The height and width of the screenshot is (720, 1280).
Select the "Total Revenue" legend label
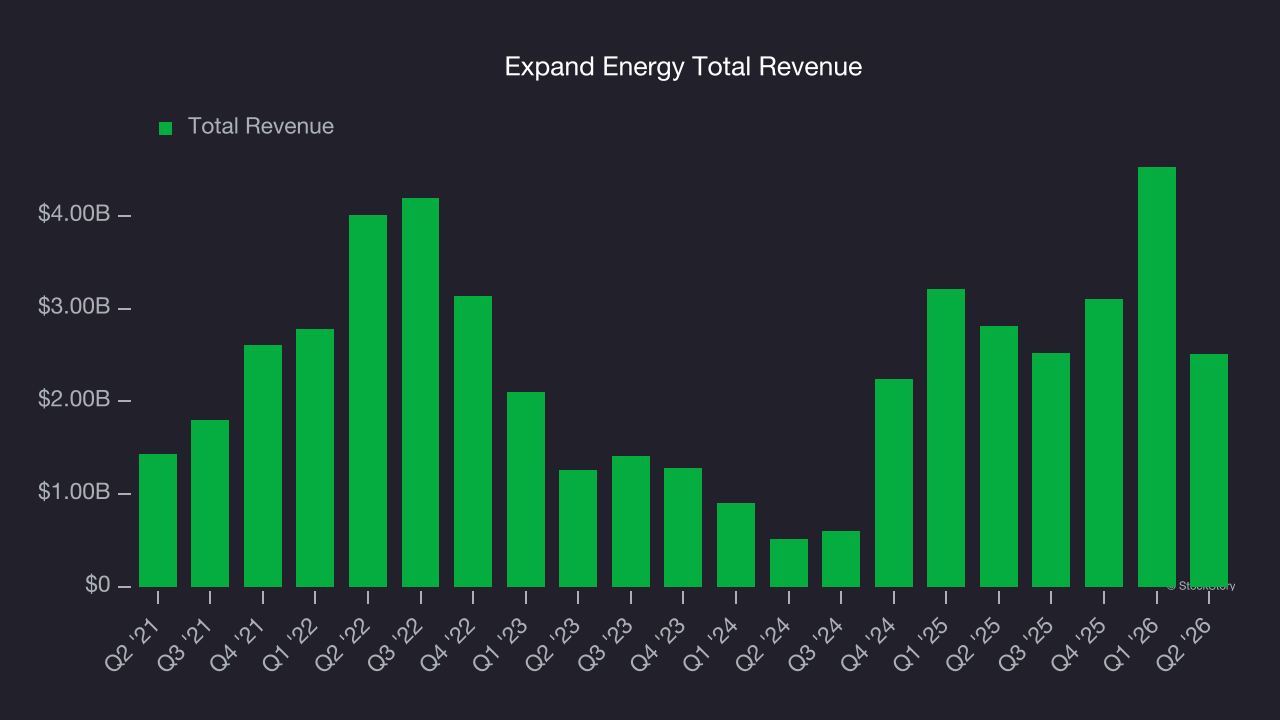(261, 127)
